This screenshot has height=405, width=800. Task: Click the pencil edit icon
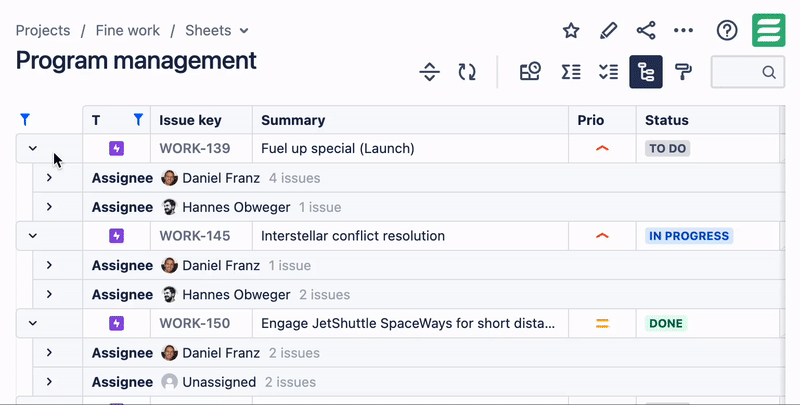coord(608,31)
